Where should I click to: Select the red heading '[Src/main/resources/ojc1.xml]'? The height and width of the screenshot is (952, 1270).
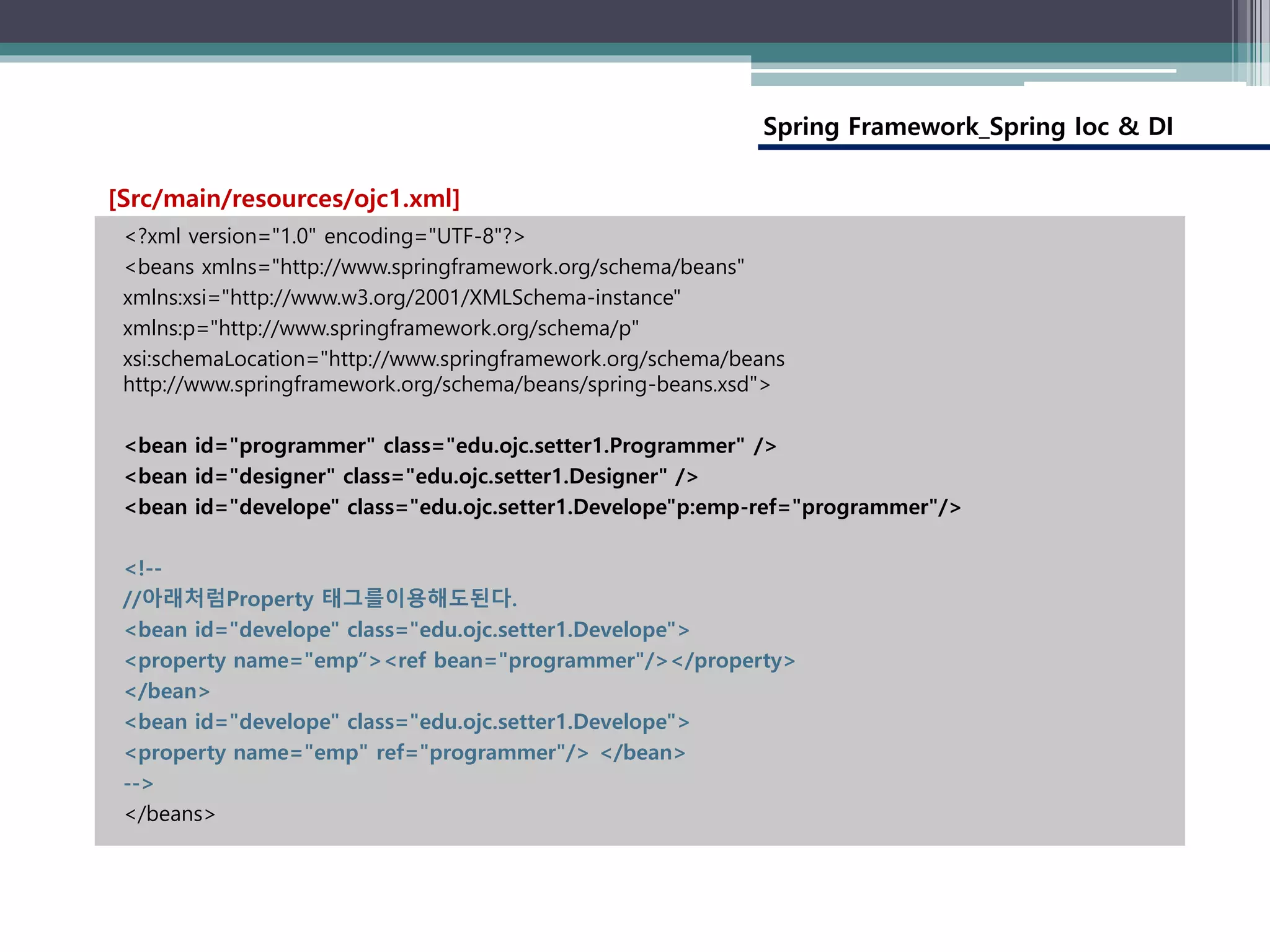coord(284,199)
